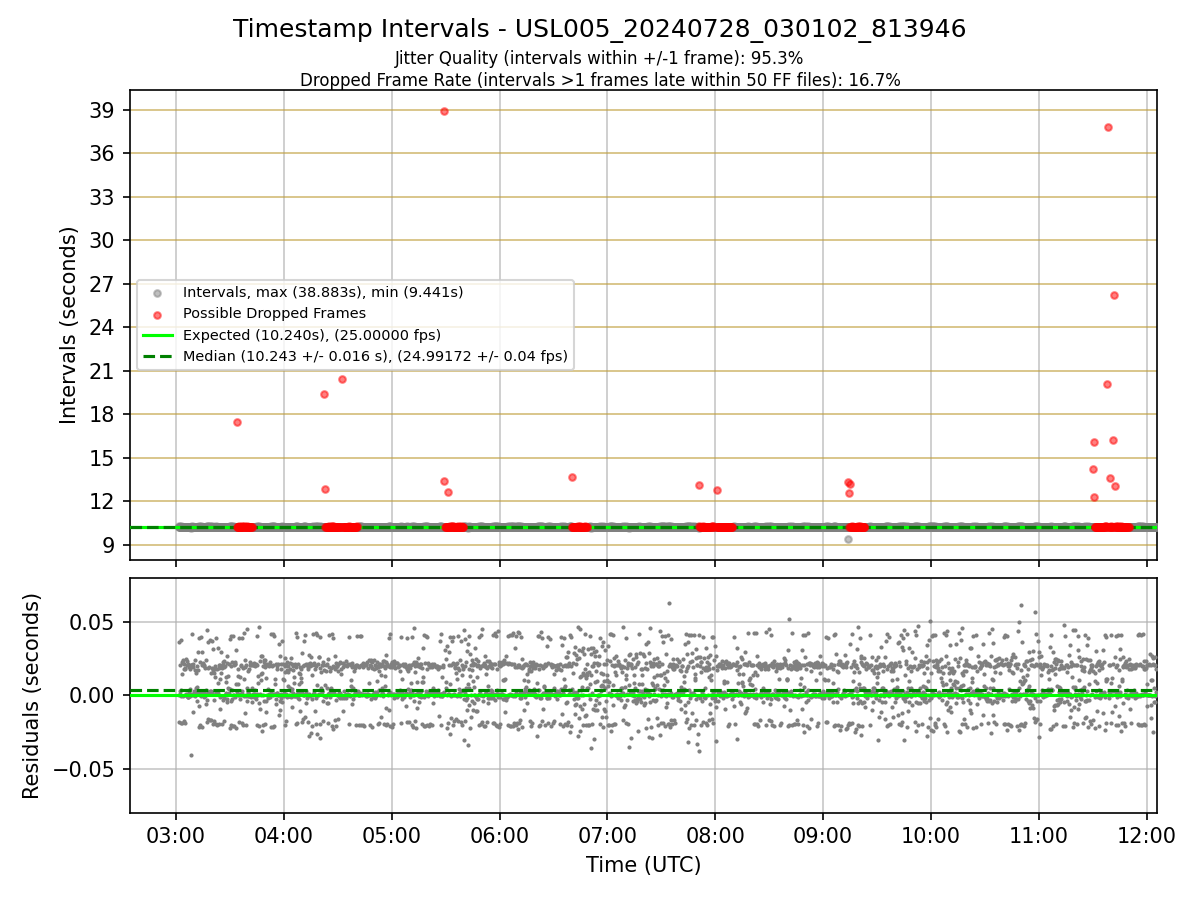
Task: Select the red point near 38 seconds after 11:30
Action: point(1108,127)
